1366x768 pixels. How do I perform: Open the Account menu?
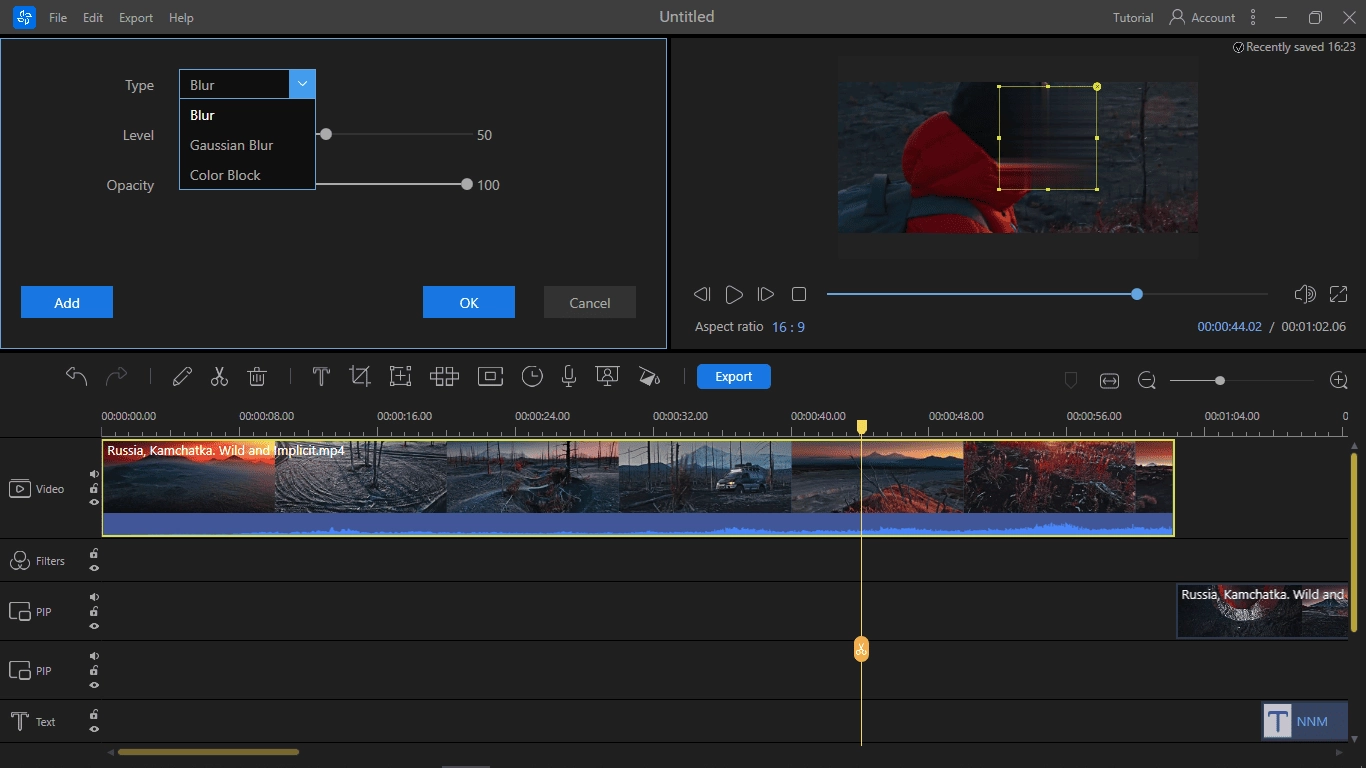[x=1202, y=18]
